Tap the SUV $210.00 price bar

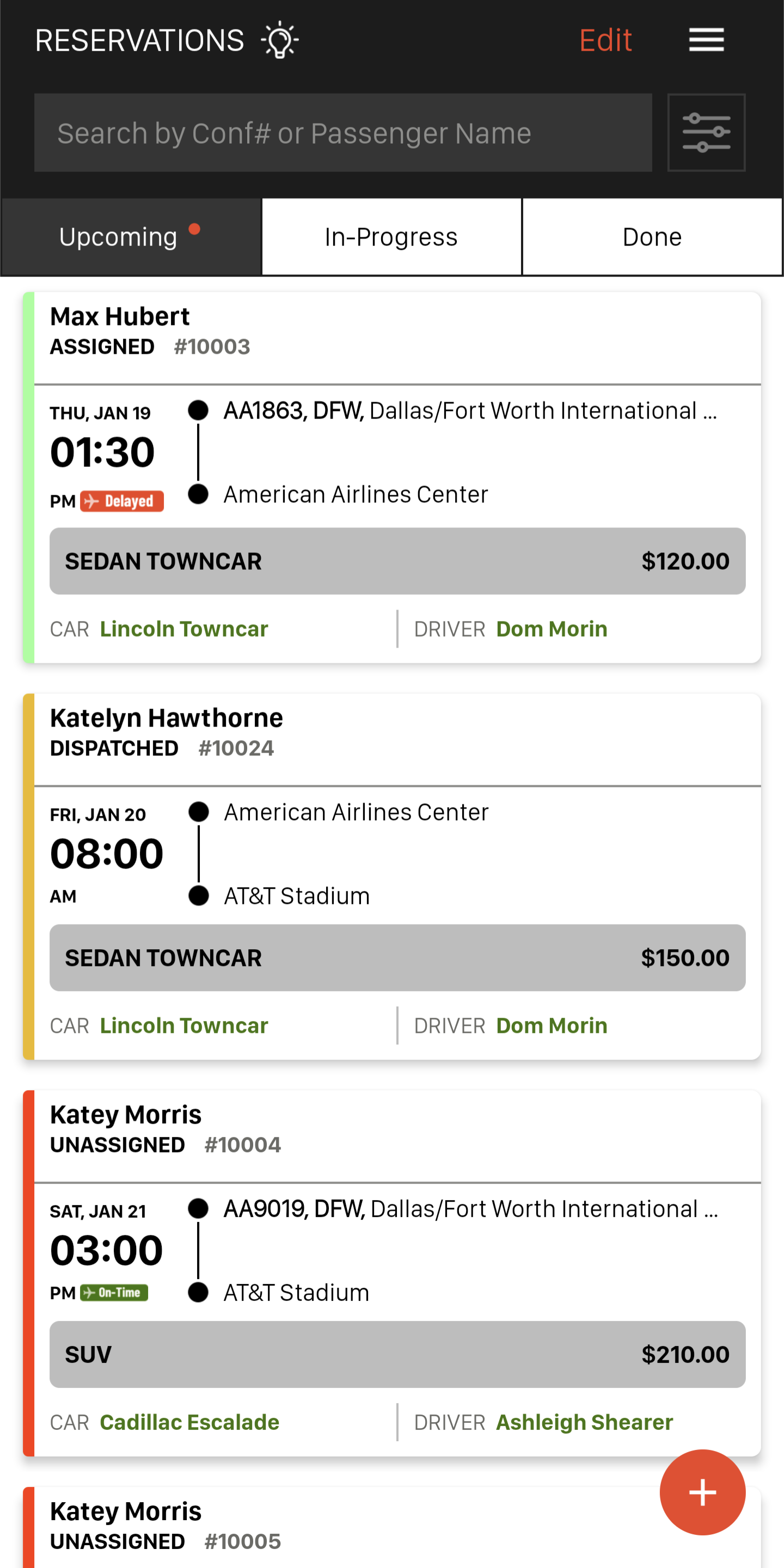coord(397,1354)
